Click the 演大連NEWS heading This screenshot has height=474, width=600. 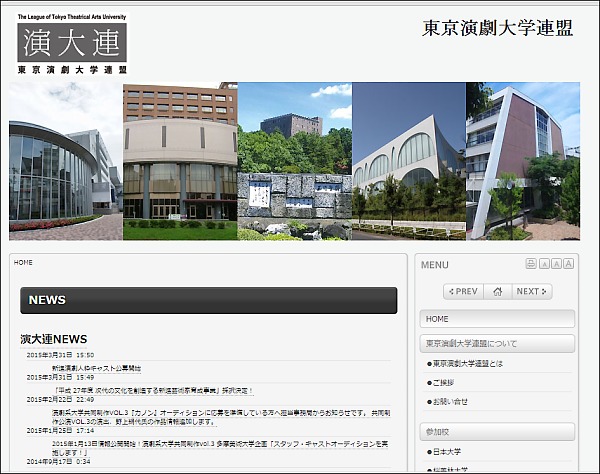(54, 339)
